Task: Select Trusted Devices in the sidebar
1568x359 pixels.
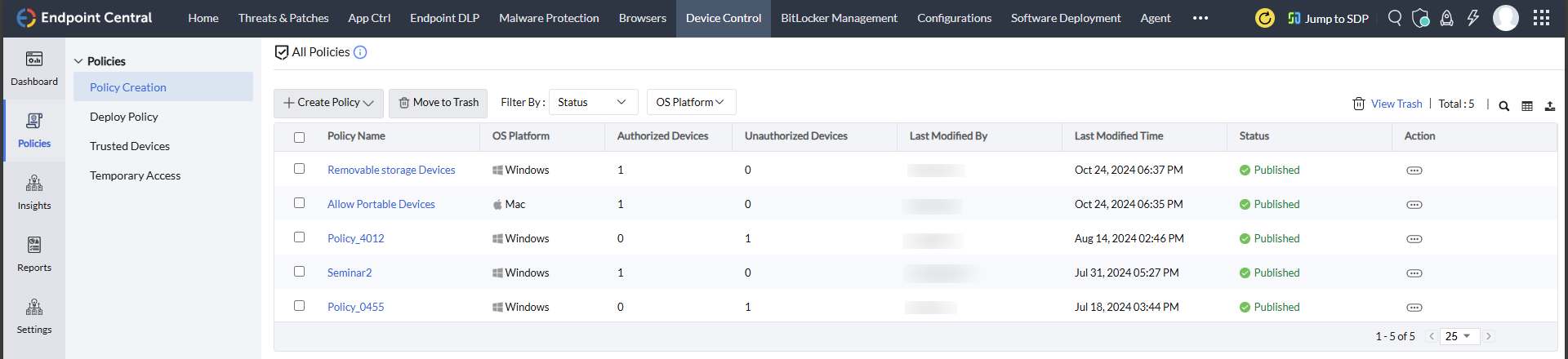Action: pos(130,146)
